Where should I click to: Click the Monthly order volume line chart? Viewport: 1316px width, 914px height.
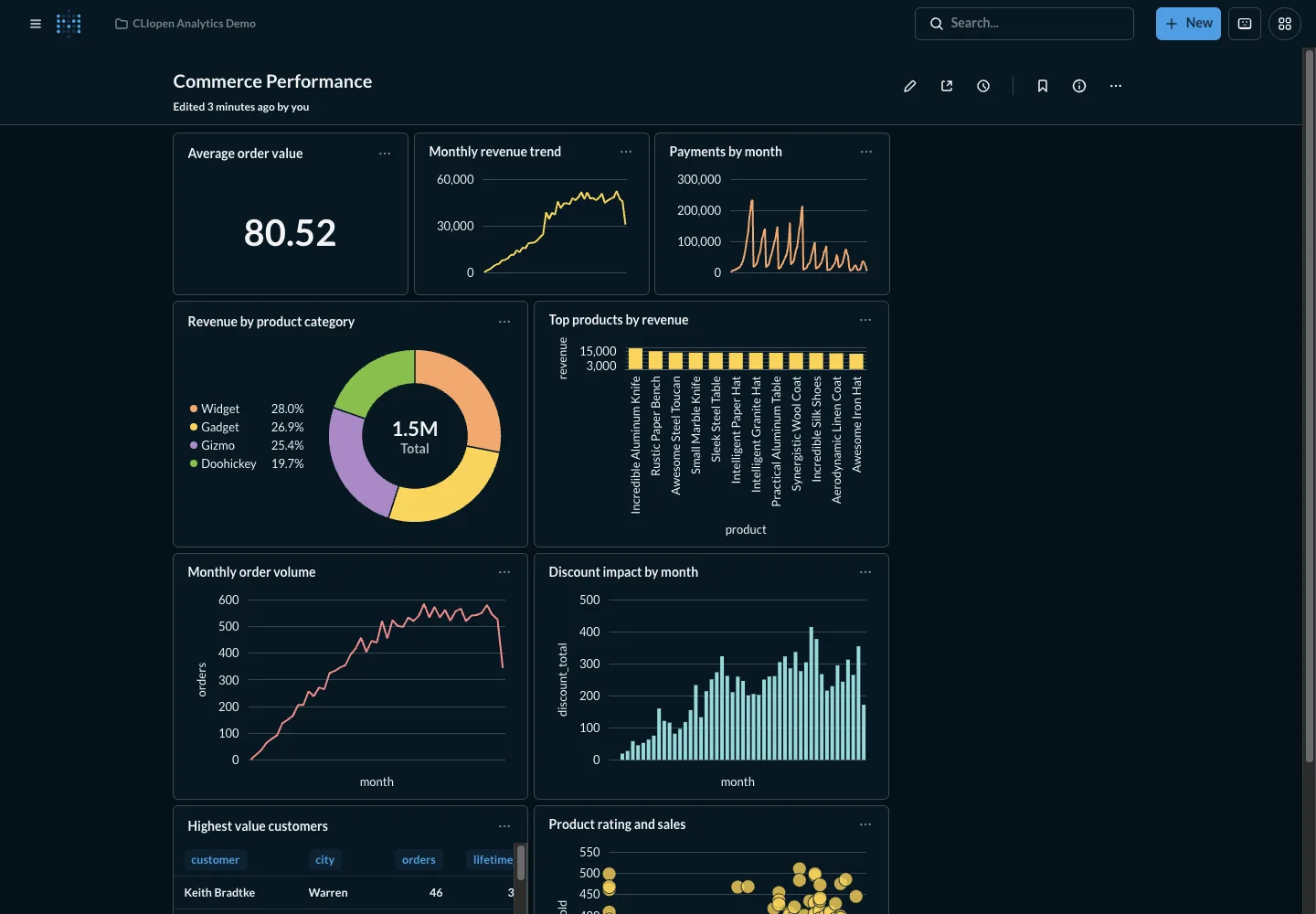[x=377, y=681]
